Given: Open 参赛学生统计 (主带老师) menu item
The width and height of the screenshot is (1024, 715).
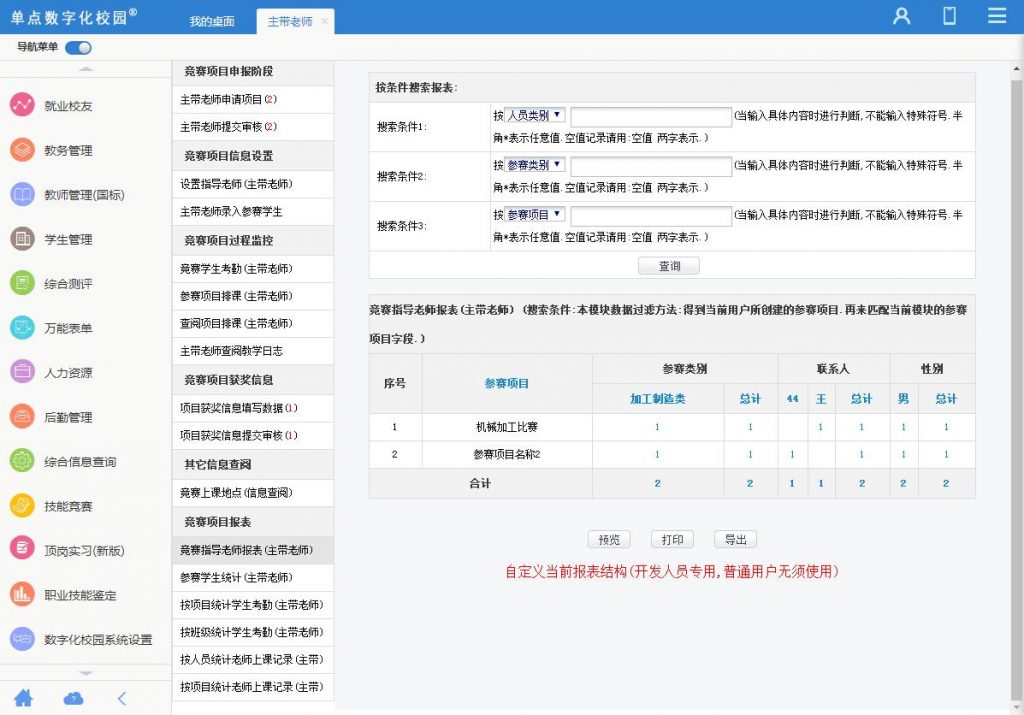Looking at the screenshot, I should coord(236,577).
